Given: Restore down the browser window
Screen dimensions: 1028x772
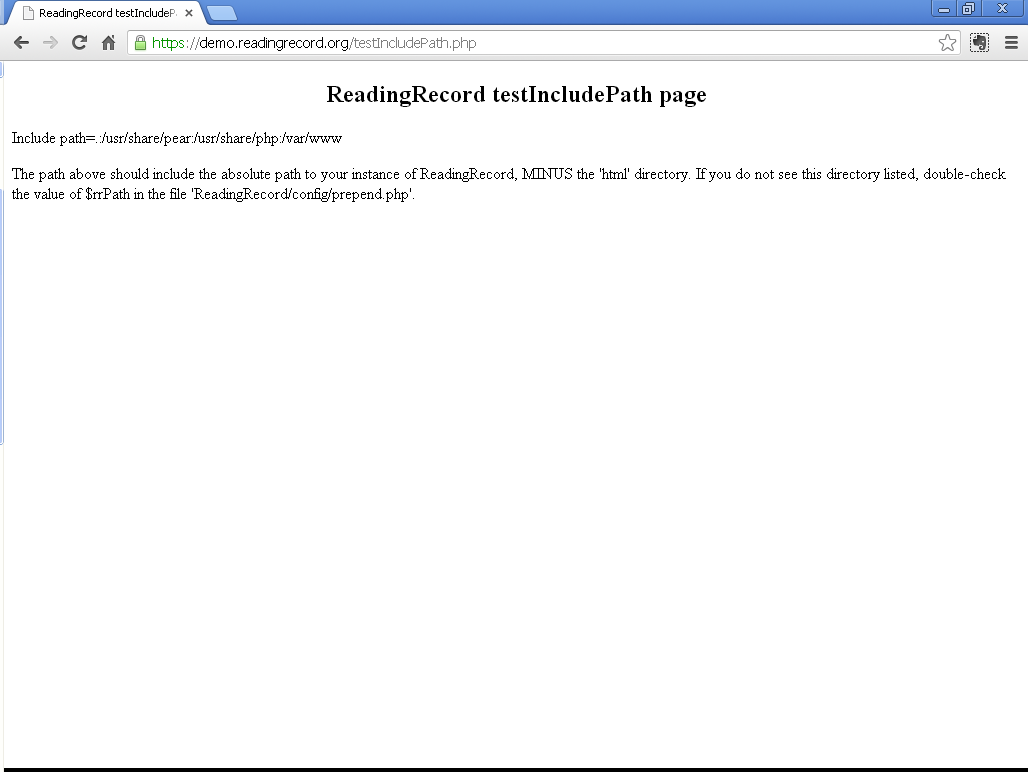Looking at the screenshot, I should pyautogui.click(x=968, y=9).
